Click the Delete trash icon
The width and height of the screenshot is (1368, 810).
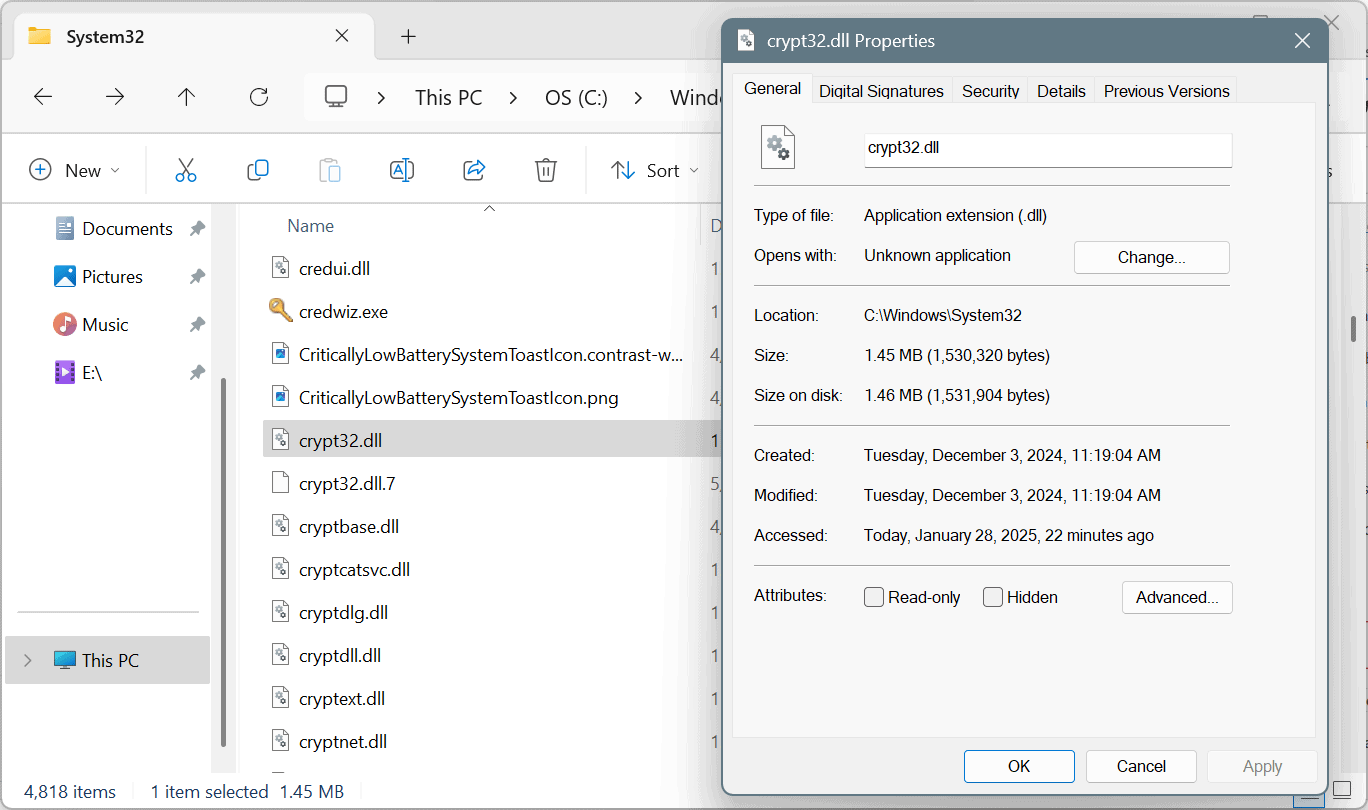pyautogui.click(x=546, y=170)
